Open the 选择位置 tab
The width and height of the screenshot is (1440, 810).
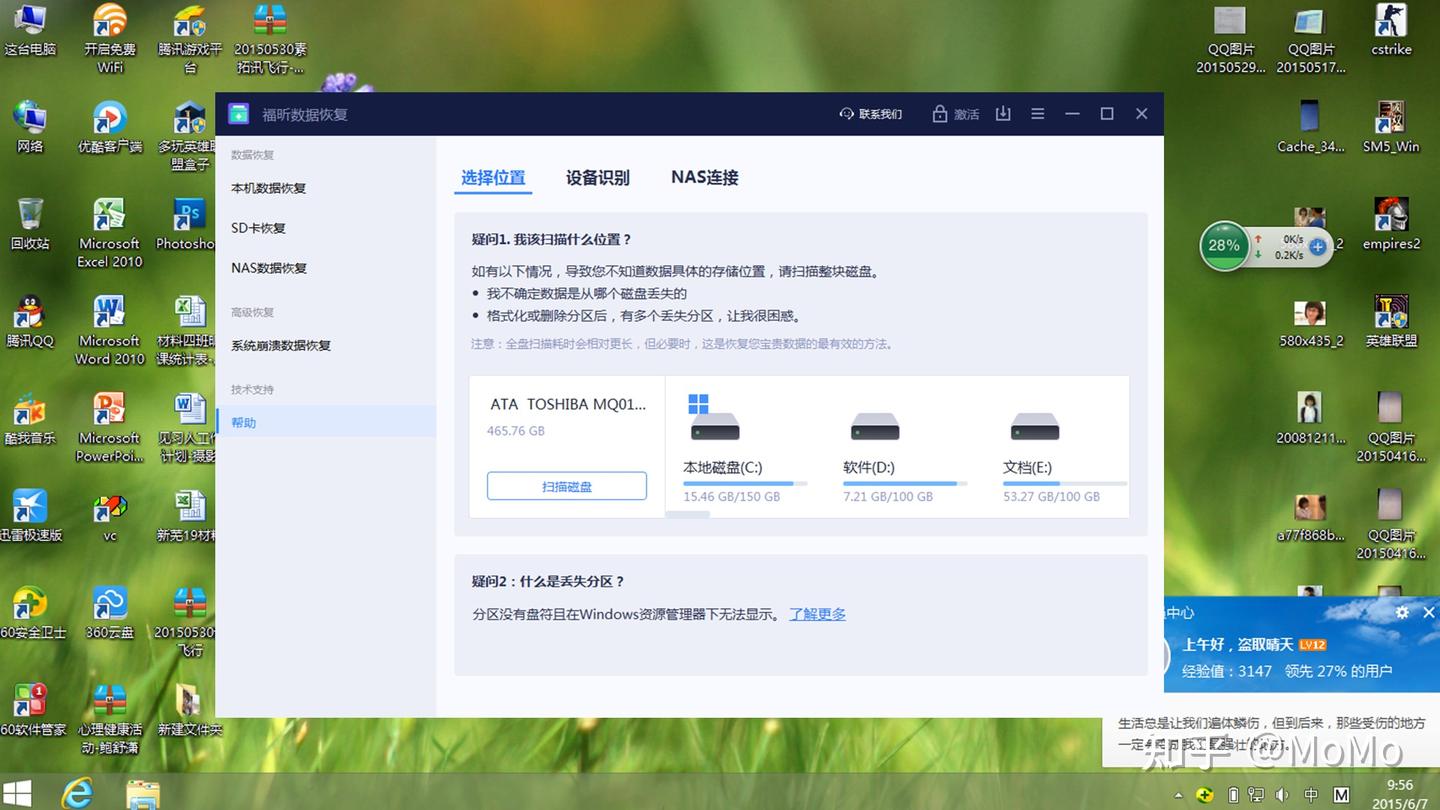(493, 178)
